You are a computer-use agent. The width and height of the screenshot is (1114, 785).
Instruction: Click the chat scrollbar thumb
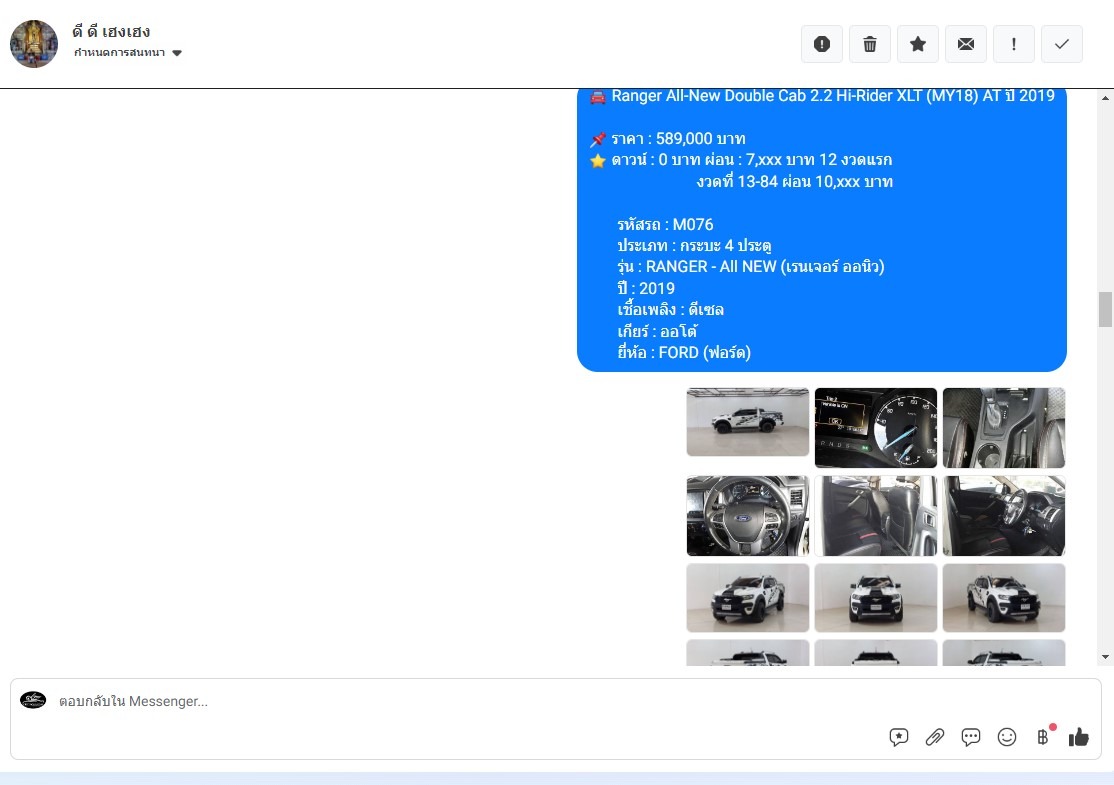click(x=1105, y=309)
